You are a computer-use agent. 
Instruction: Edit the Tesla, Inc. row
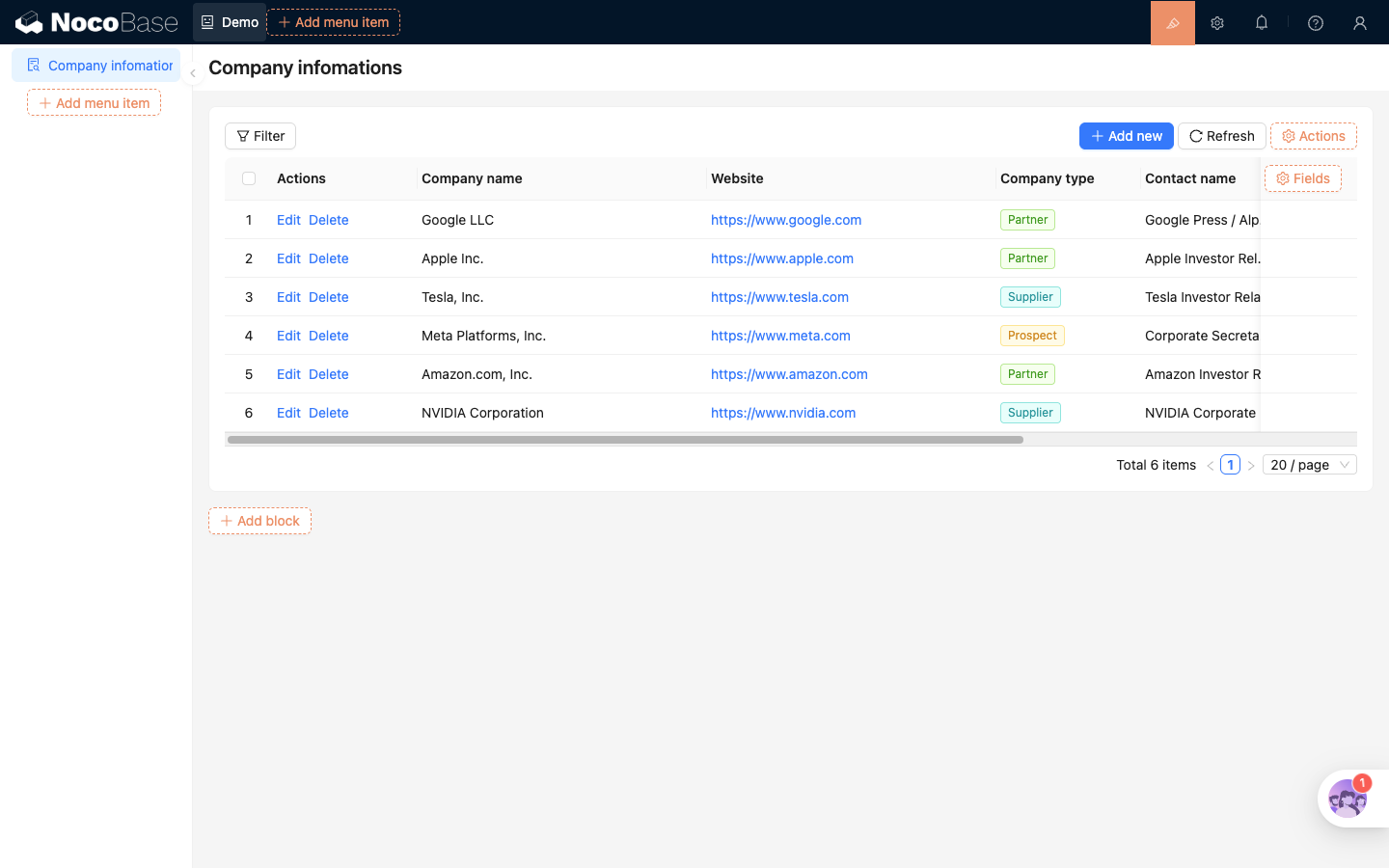[x=288, y=297]
